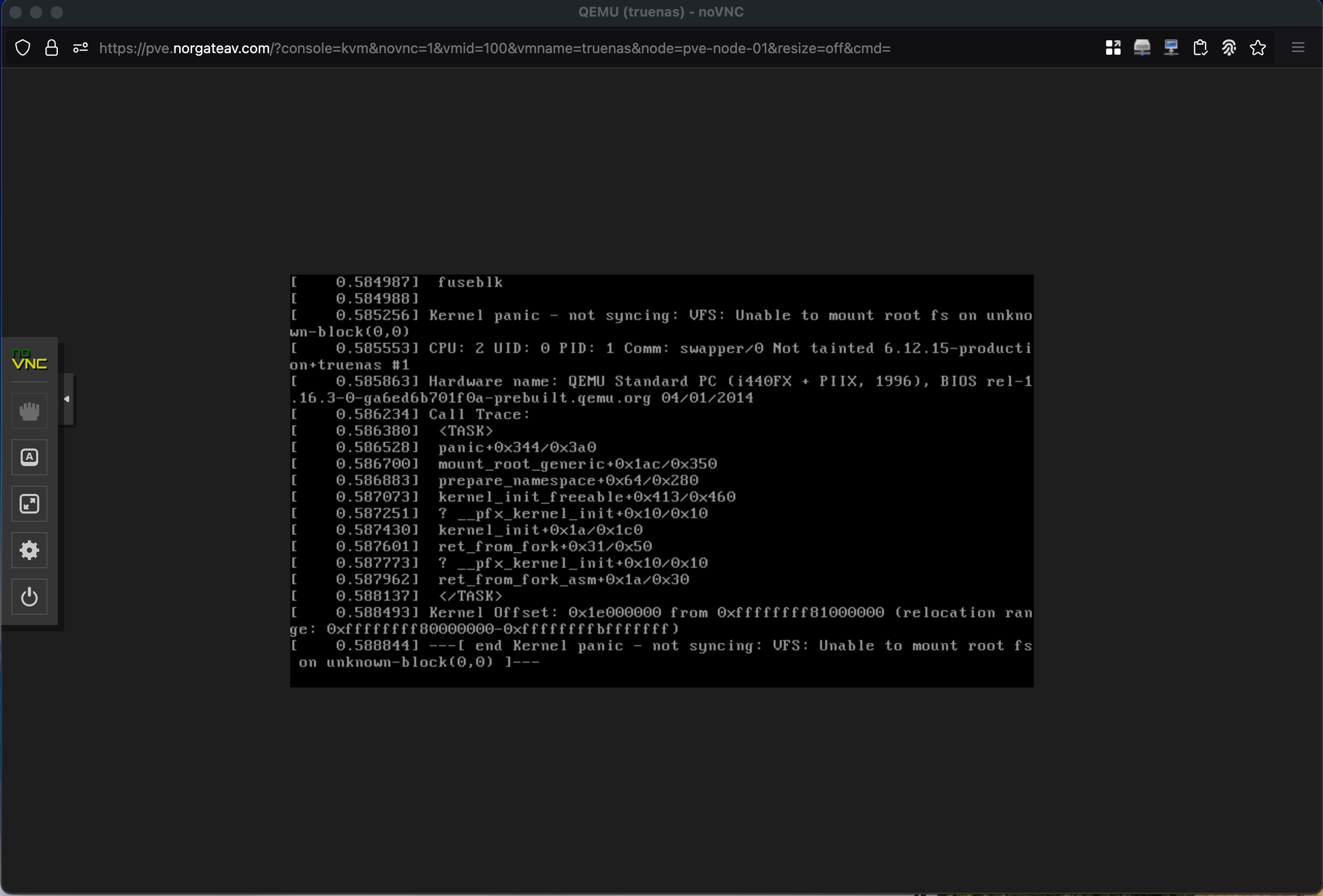
Task: Toggle enhanced tracking protection shield
Action: click(23, 48)
